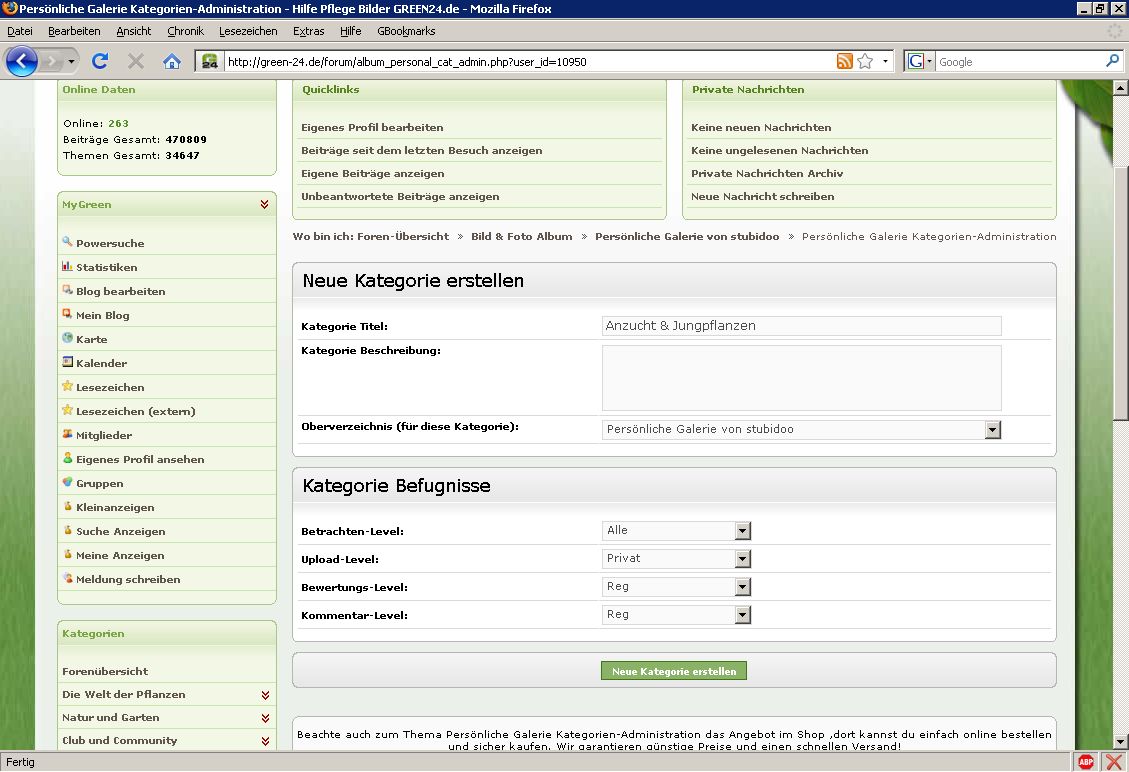Bookmark the page with the star icon

click(865, 62)
